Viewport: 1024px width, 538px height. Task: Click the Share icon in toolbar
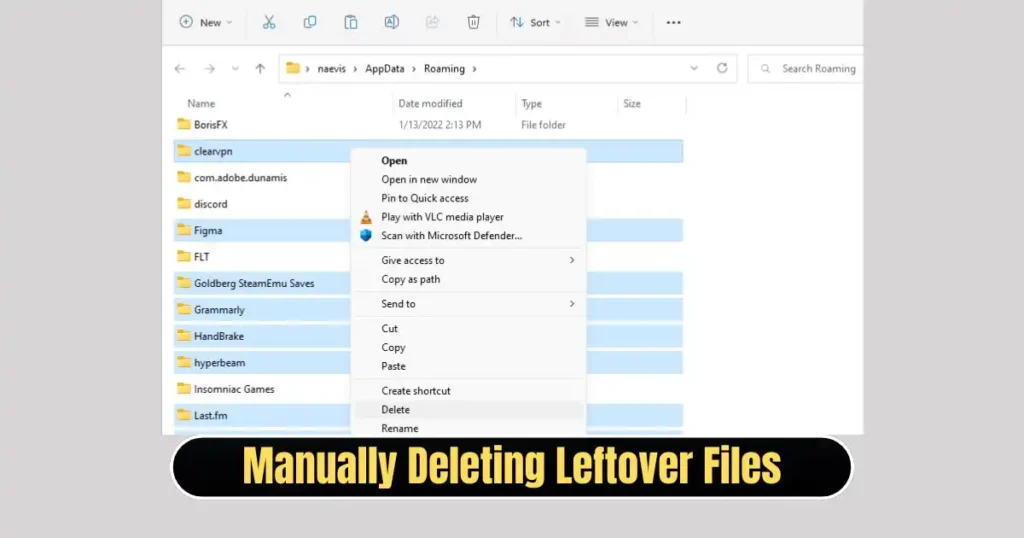point(432,22)
